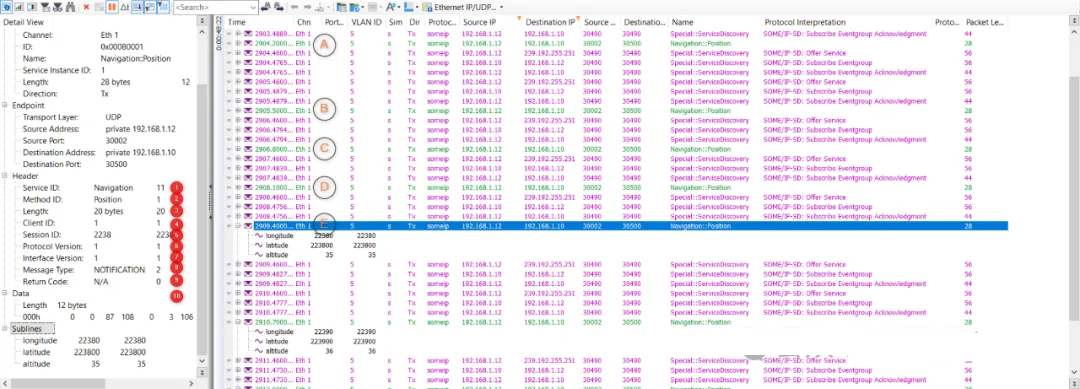Viewport: 1080px width, 389px height.
Task: Collapse the Sublines section in Detail View
Action: (4, 329)
